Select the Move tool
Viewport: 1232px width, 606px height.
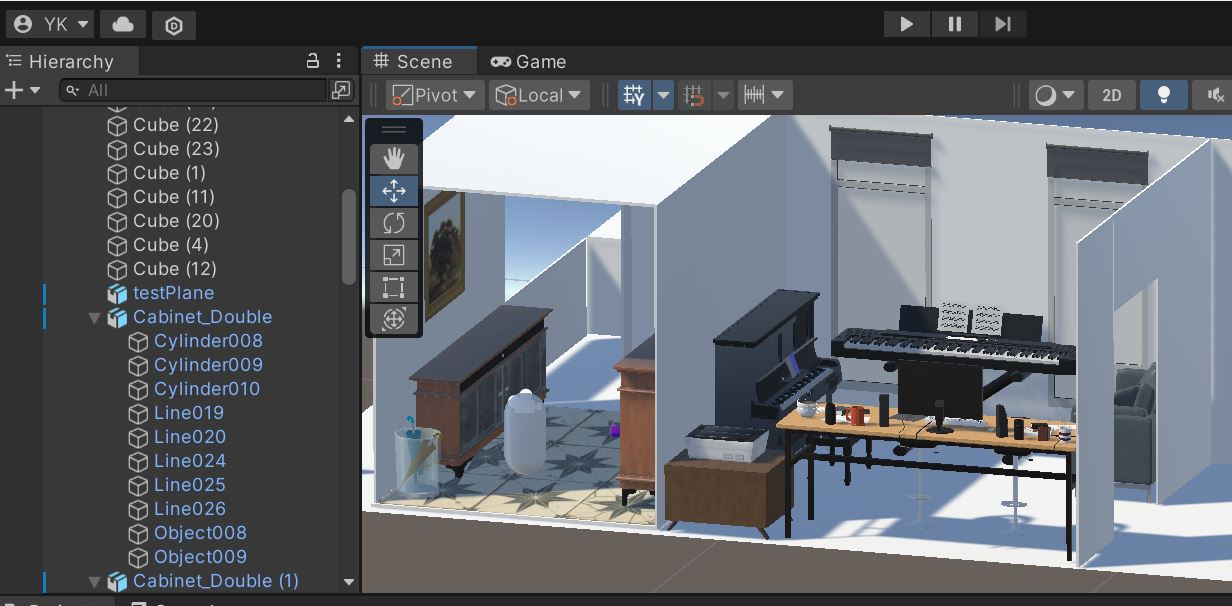click(x=393, y=190)
